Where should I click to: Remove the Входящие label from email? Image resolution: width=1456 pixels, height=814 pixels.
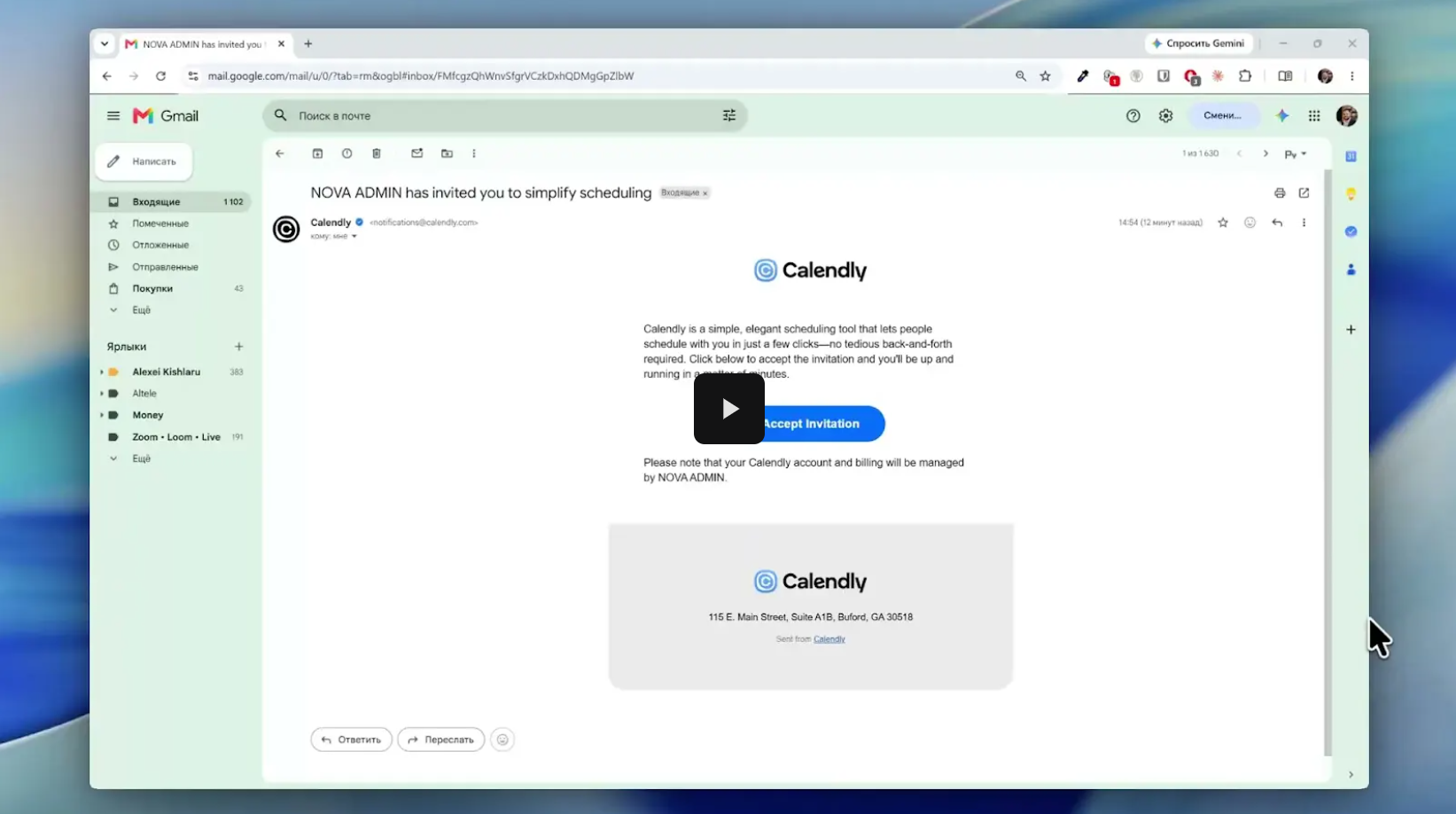pyautogui.click(x=705, y=193)
